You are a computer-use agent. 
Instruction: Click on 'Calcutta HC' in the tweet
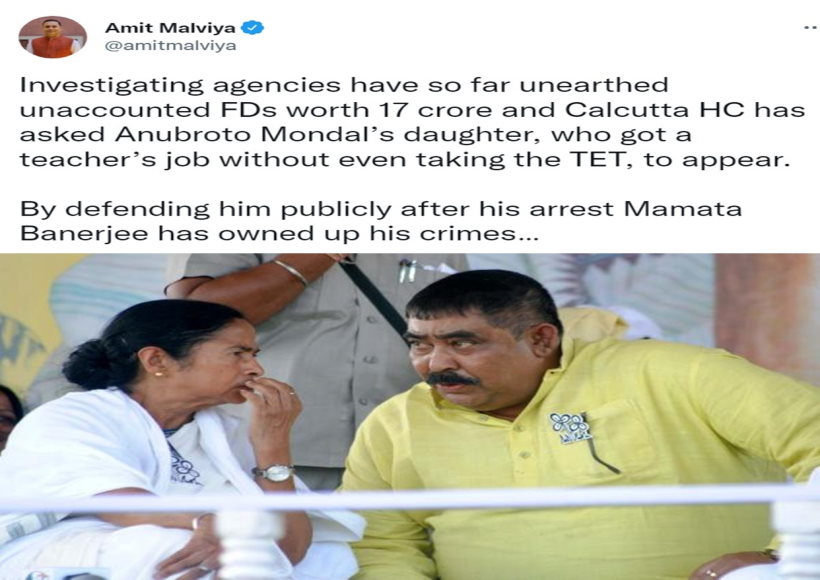(654, 110)
